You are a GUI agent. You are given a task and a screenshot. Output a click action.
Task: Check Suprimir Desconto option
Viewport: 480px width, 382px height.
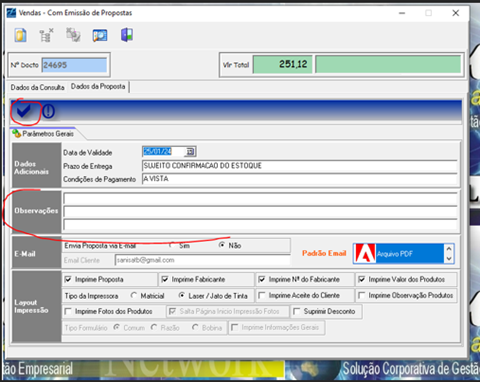[297, 311]
